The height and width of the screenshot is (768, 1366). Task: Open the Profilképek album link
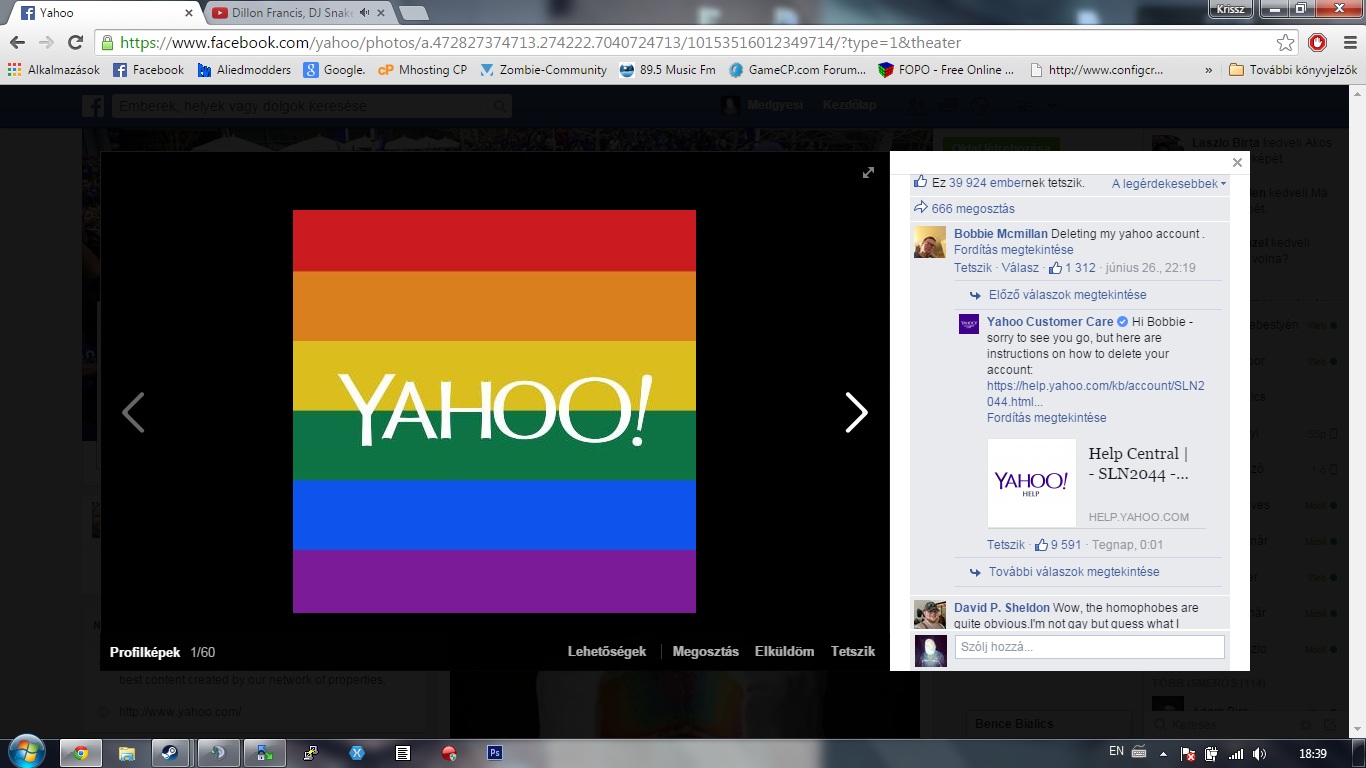[x=145, y=653]
